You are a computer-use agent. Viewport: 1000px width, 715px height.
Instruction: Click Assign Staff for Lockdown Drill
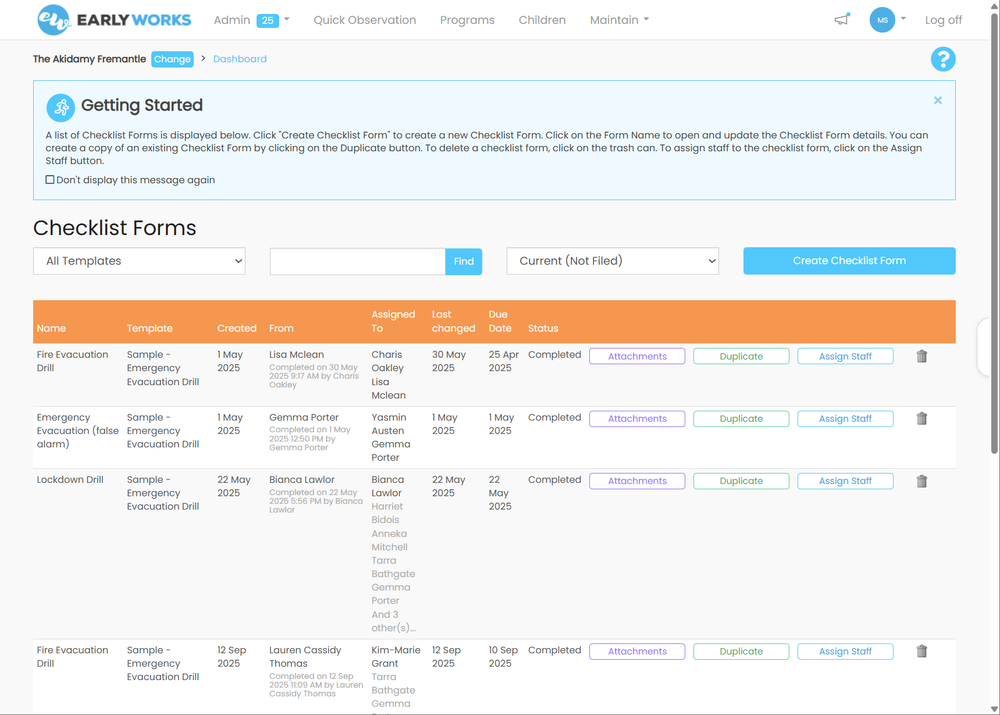coord(845,481)
